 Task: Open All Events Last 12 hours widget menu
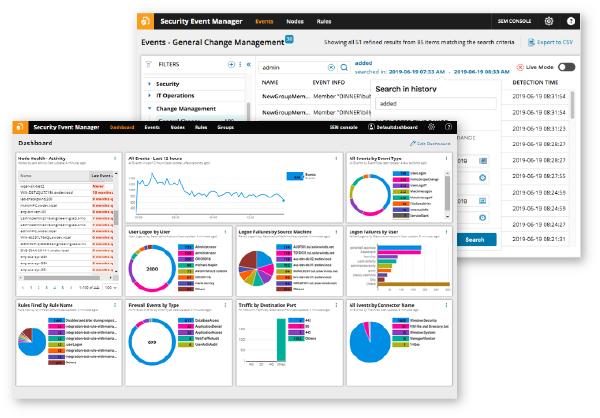tap(336, 158)
